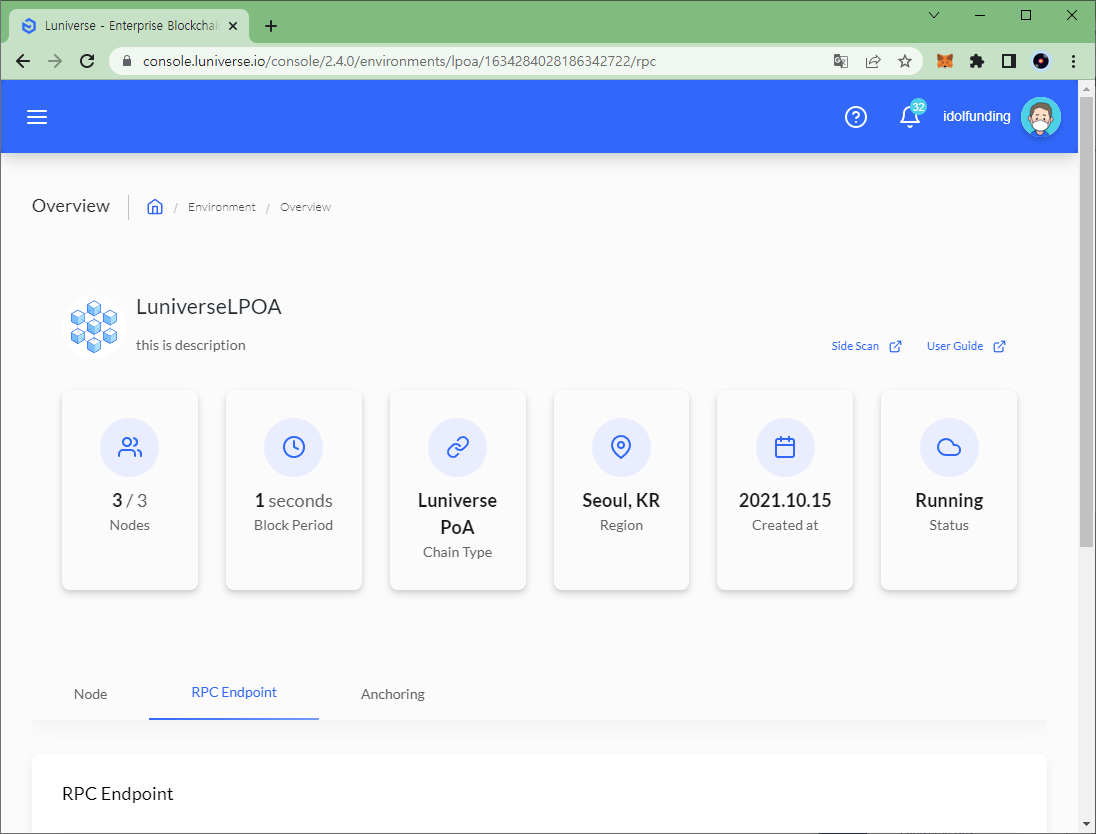The height and width of the screenshot is (834, 1096).
Task: Click the share page icon
Action: [873, 62]
